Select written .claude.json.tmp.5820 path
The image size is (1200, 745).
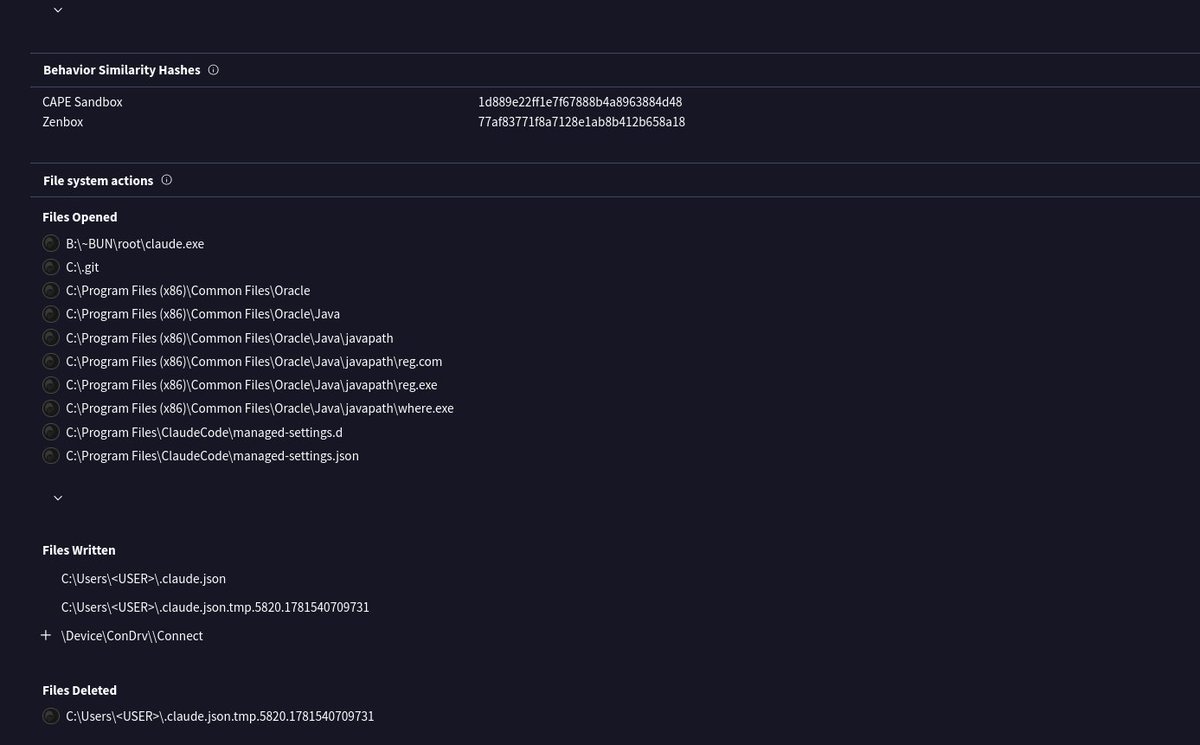215,607
